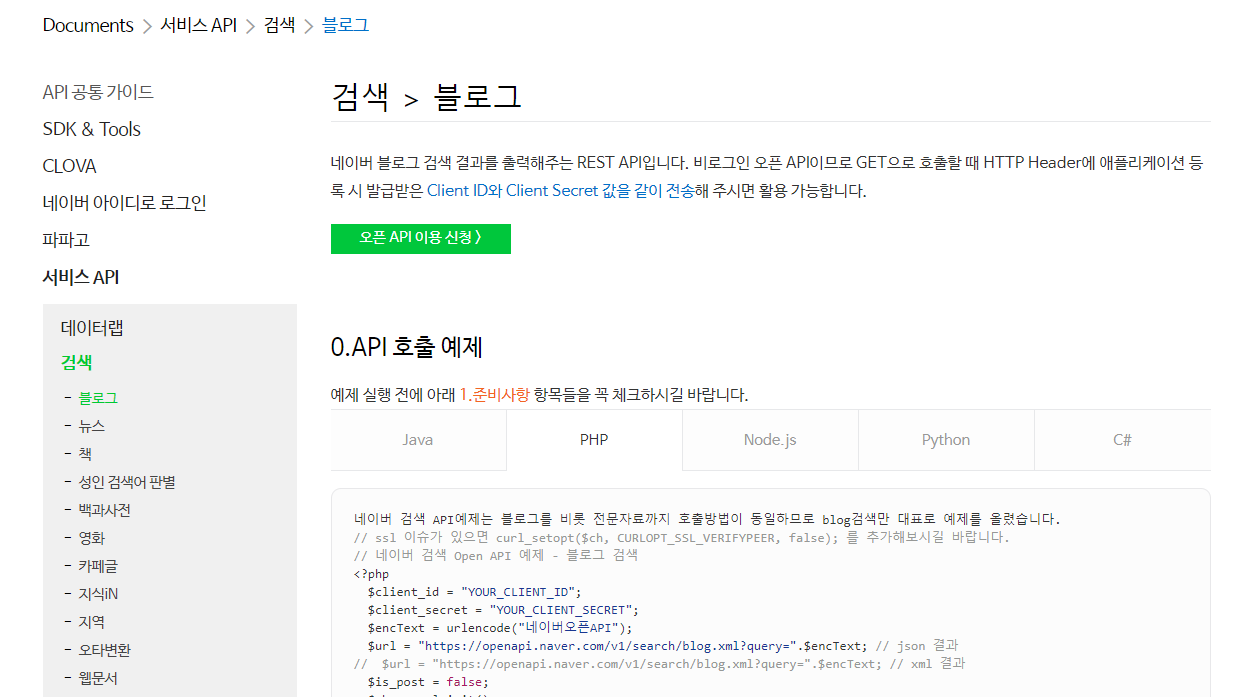Switch to Java code tab
Screen dimensions: 1237x697
[418, 440]
